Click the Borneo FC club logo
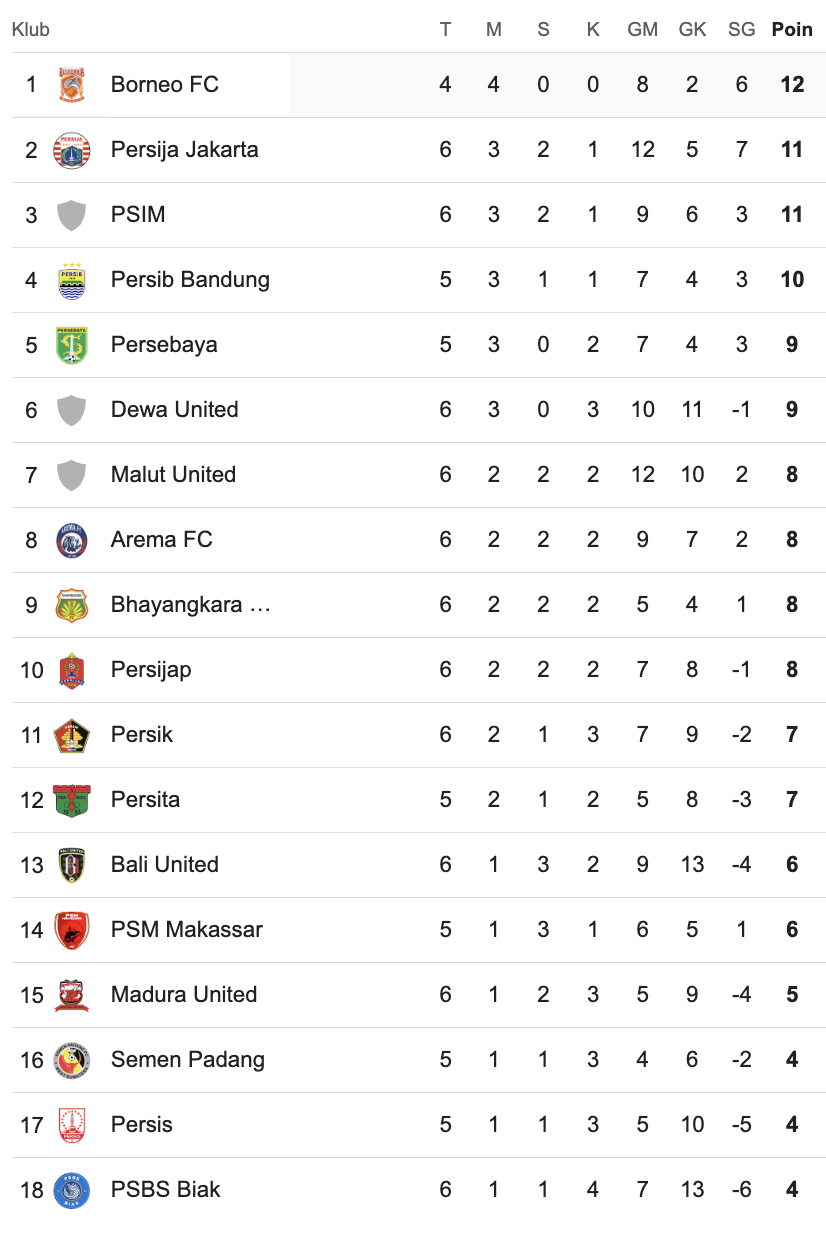 pos(72,85)
